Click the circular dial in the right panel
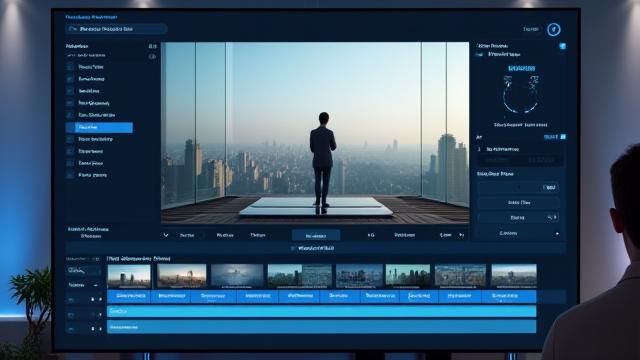 coord(521,96)
